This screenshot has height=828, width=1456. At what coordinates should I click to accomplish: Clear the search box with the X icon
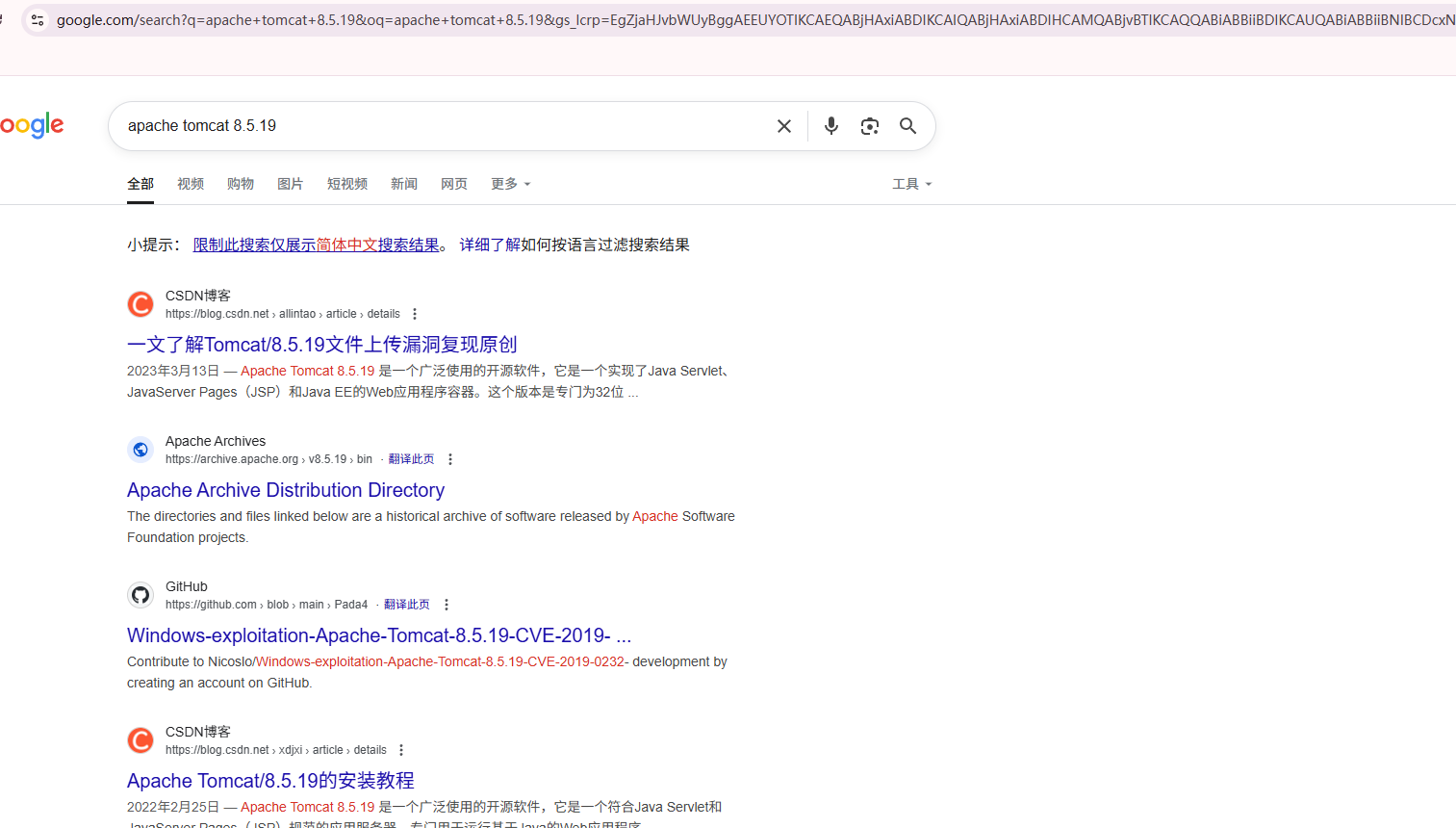(784, 126)
